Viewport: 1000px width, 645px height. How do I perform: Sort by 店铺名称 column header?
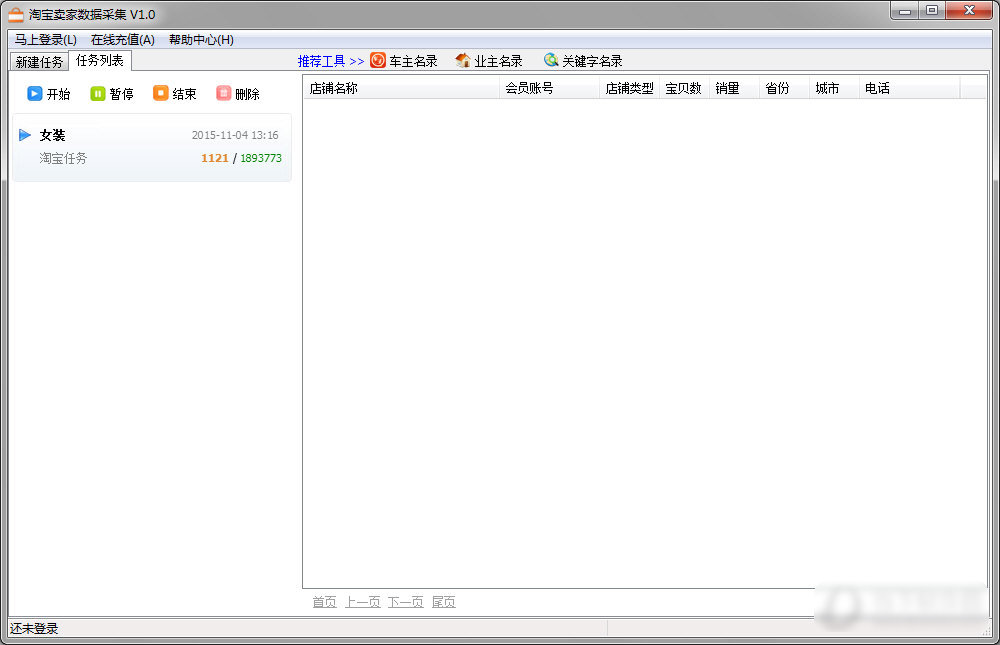click(x=401, y=88)
